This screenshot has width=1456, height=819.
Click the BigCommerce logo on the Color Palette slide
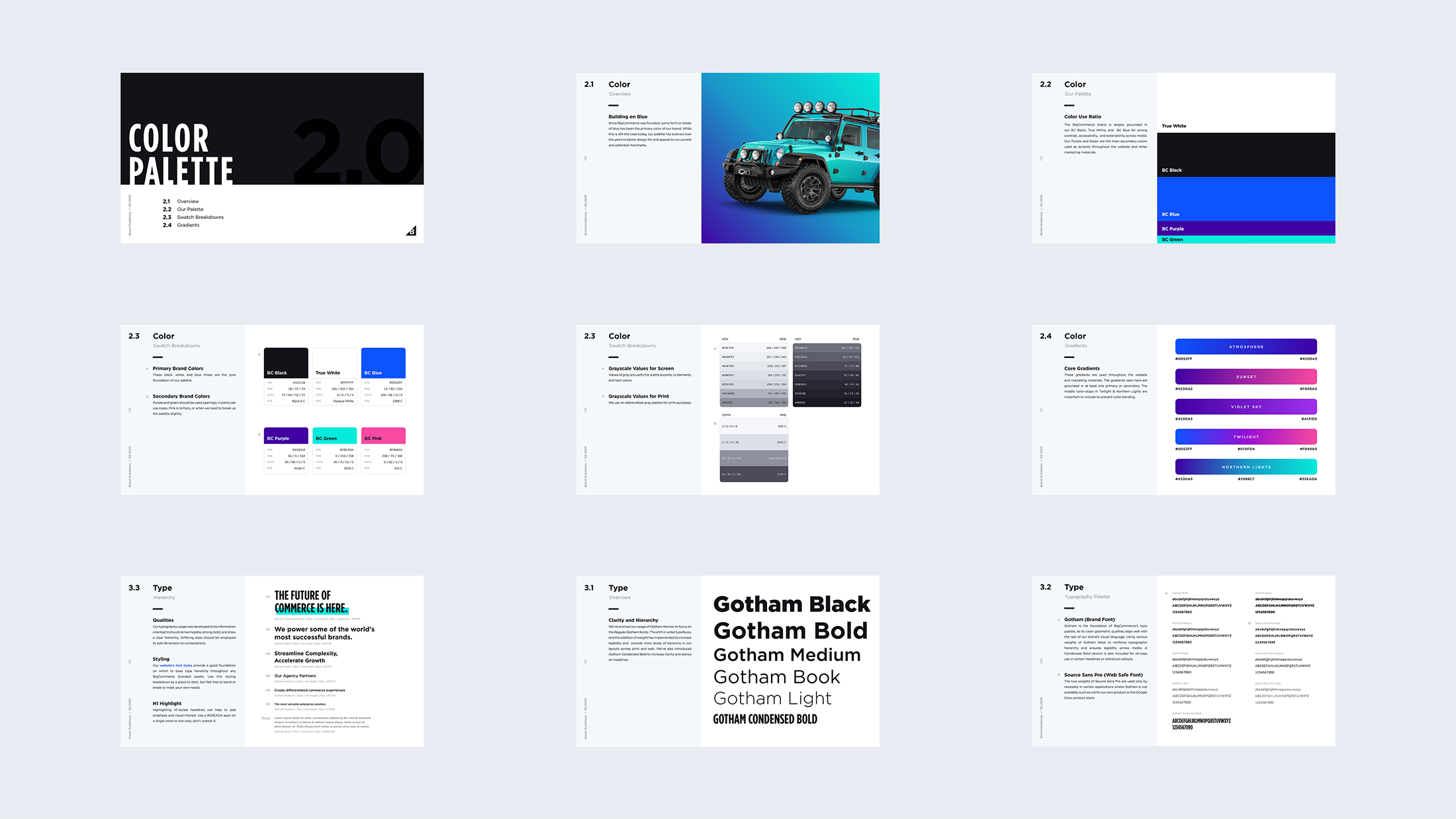coord(412,230)
